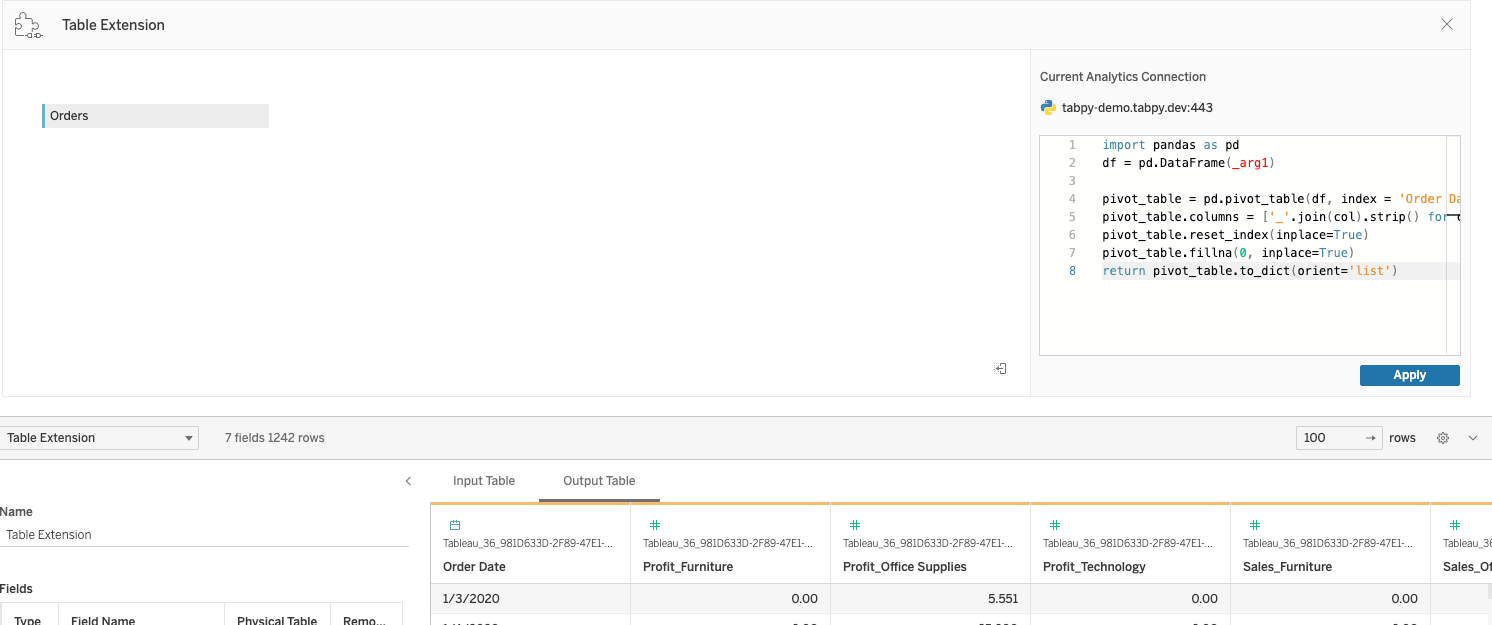Close the Table Extension dialog

coord(1446,25)
